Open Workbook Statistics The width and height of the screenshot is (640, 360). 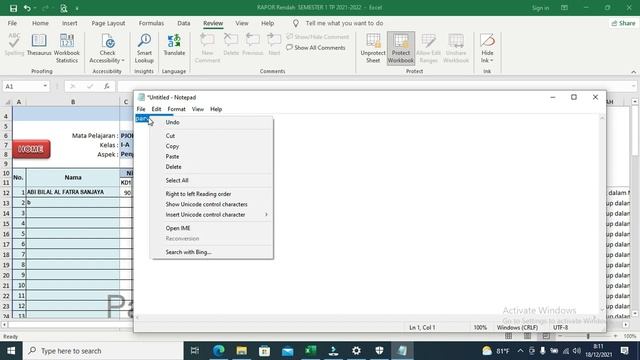(67, 49)
